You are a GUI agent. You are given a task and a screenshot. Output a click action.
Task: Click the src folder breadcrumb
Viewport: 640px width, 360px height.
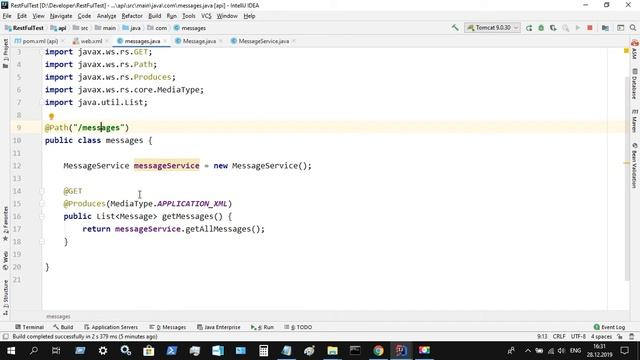pyautogui.click(x=80, y=28)
